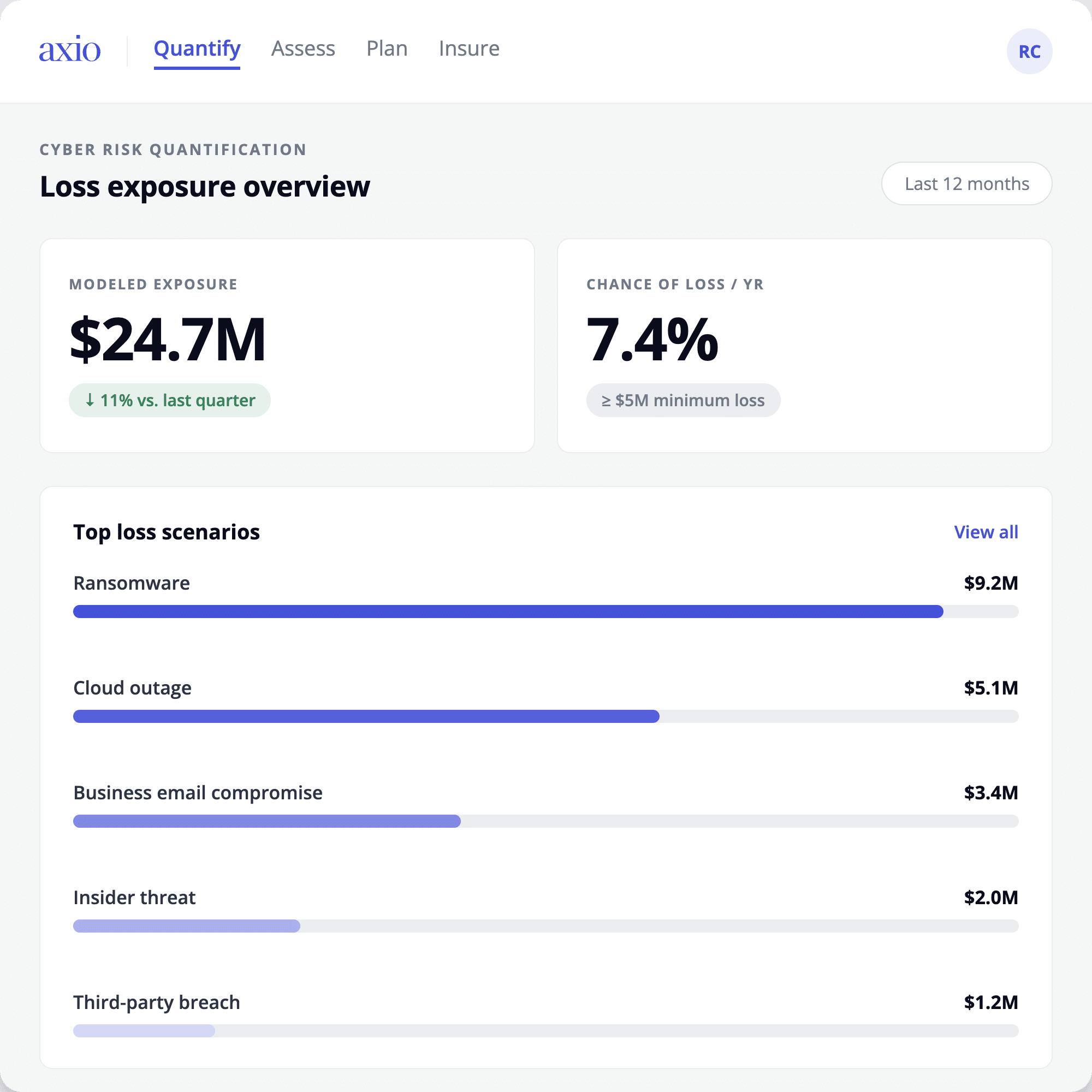The height and width of the screenshot is (1092, 1092).
Task: Click the Third-party breach $1.2M amount
Action: click(x=991, y=1002)
